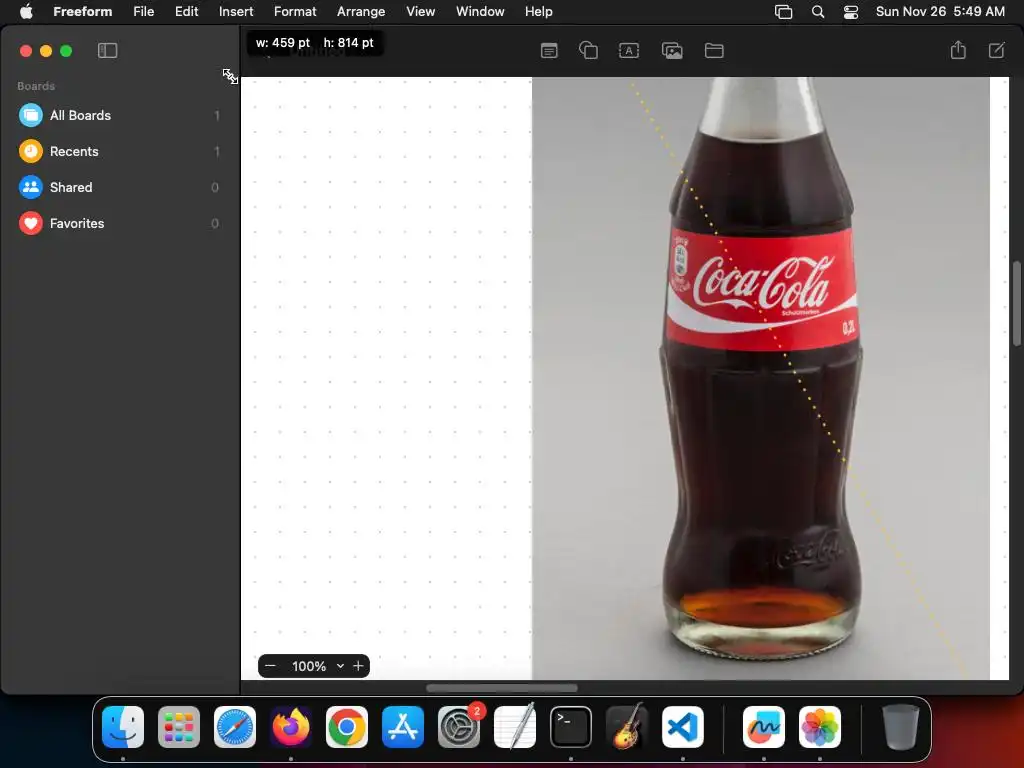This screenshot has height=768, width=1024.
Task: Toggle the sidebar panel button
Action: (107, 51)
